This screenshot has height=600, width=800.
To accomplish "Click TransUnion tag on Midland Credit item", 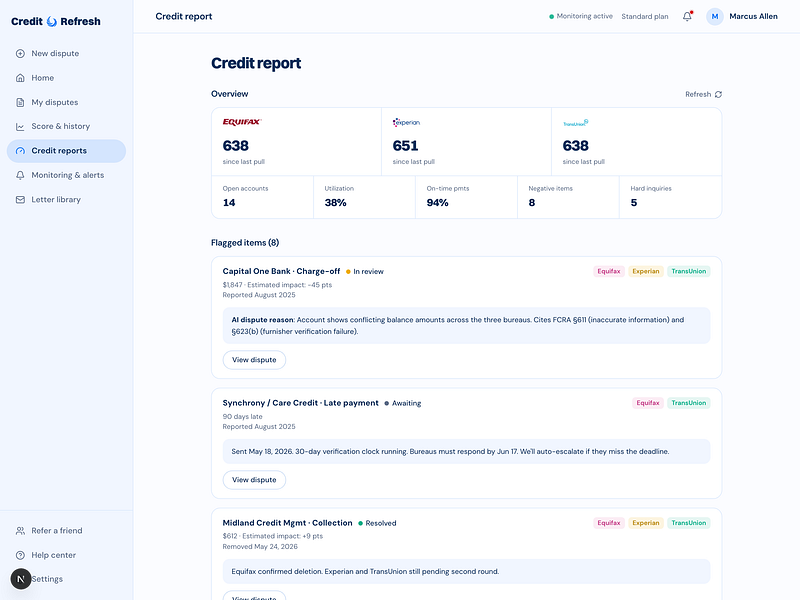I will click(689, 523).
